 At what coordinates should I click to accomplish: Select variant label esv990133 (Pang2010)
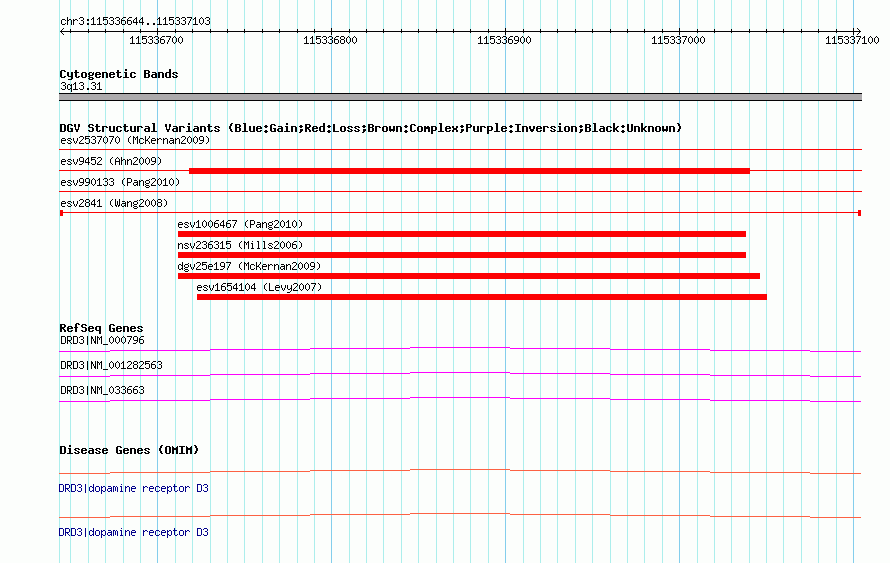120,182
